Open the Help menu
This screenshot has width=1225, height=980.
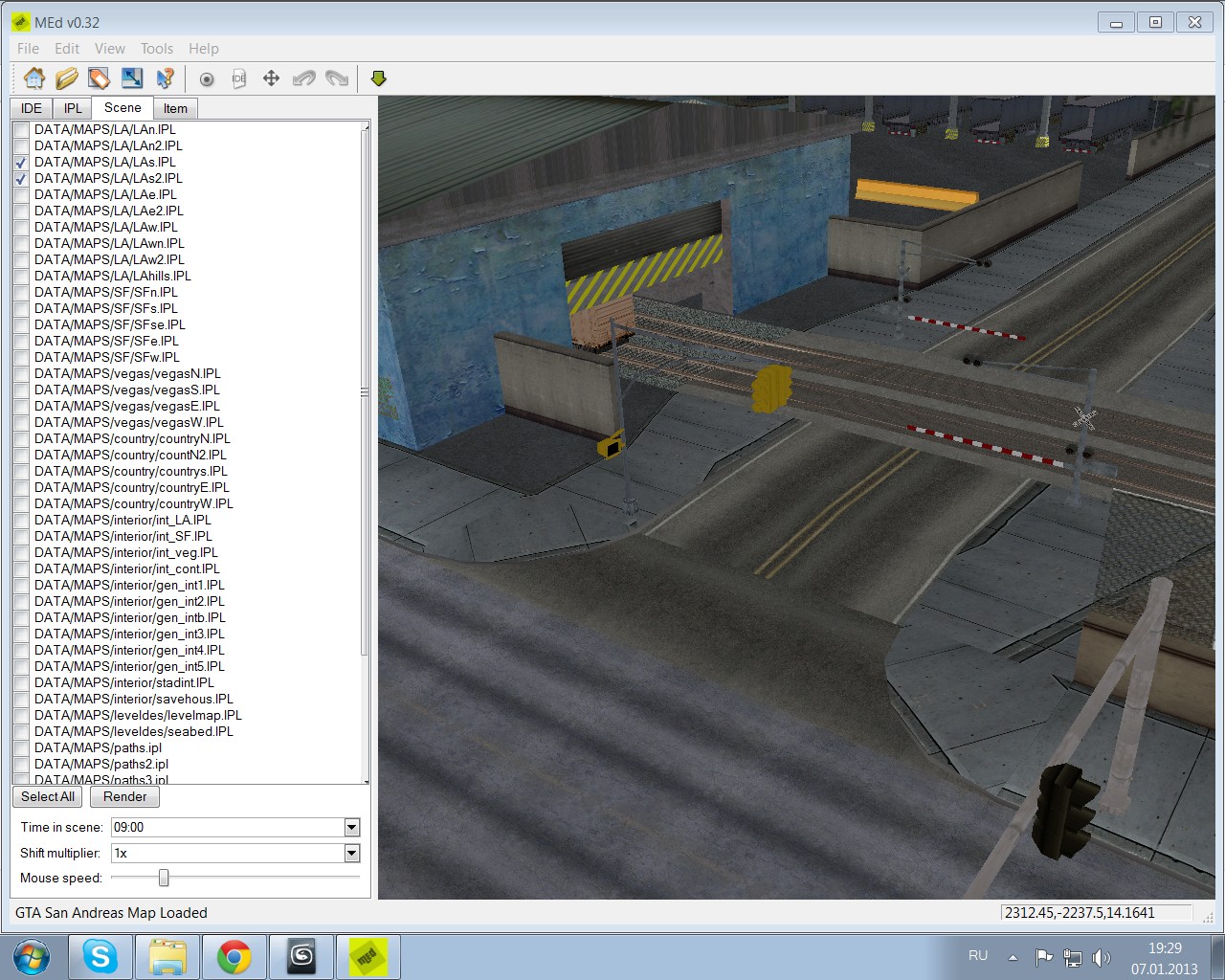tap(204, 48)
